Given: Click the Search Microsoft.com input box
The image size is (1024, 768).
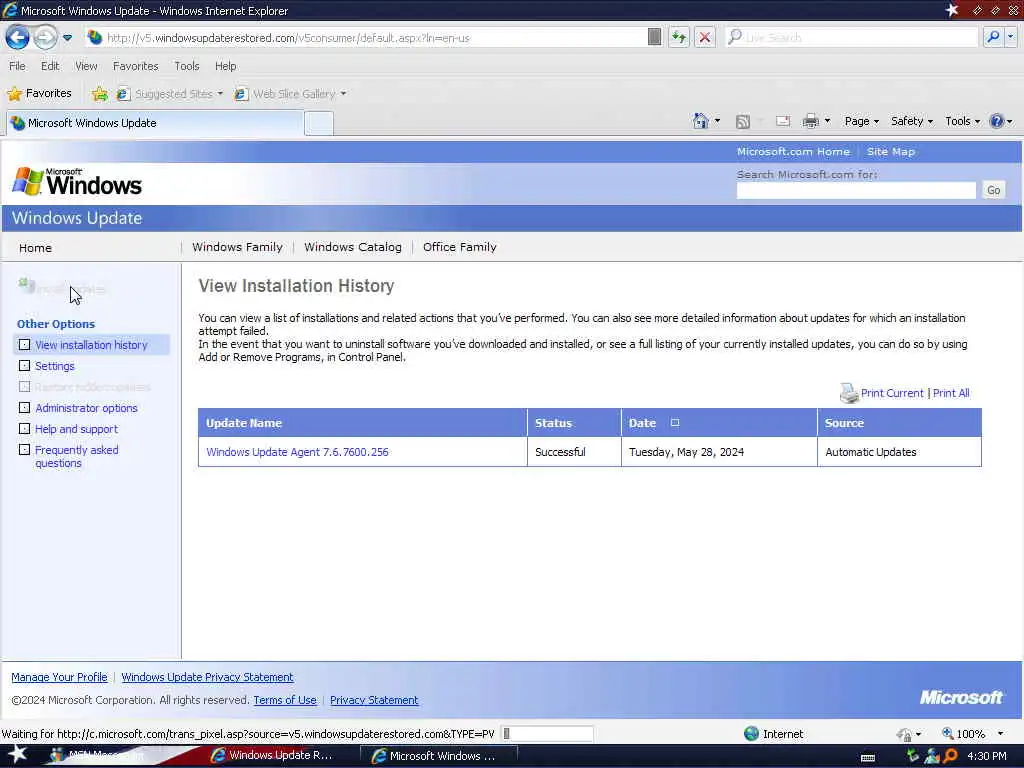Looking at the screenshot, I should (x=856, y=190).
